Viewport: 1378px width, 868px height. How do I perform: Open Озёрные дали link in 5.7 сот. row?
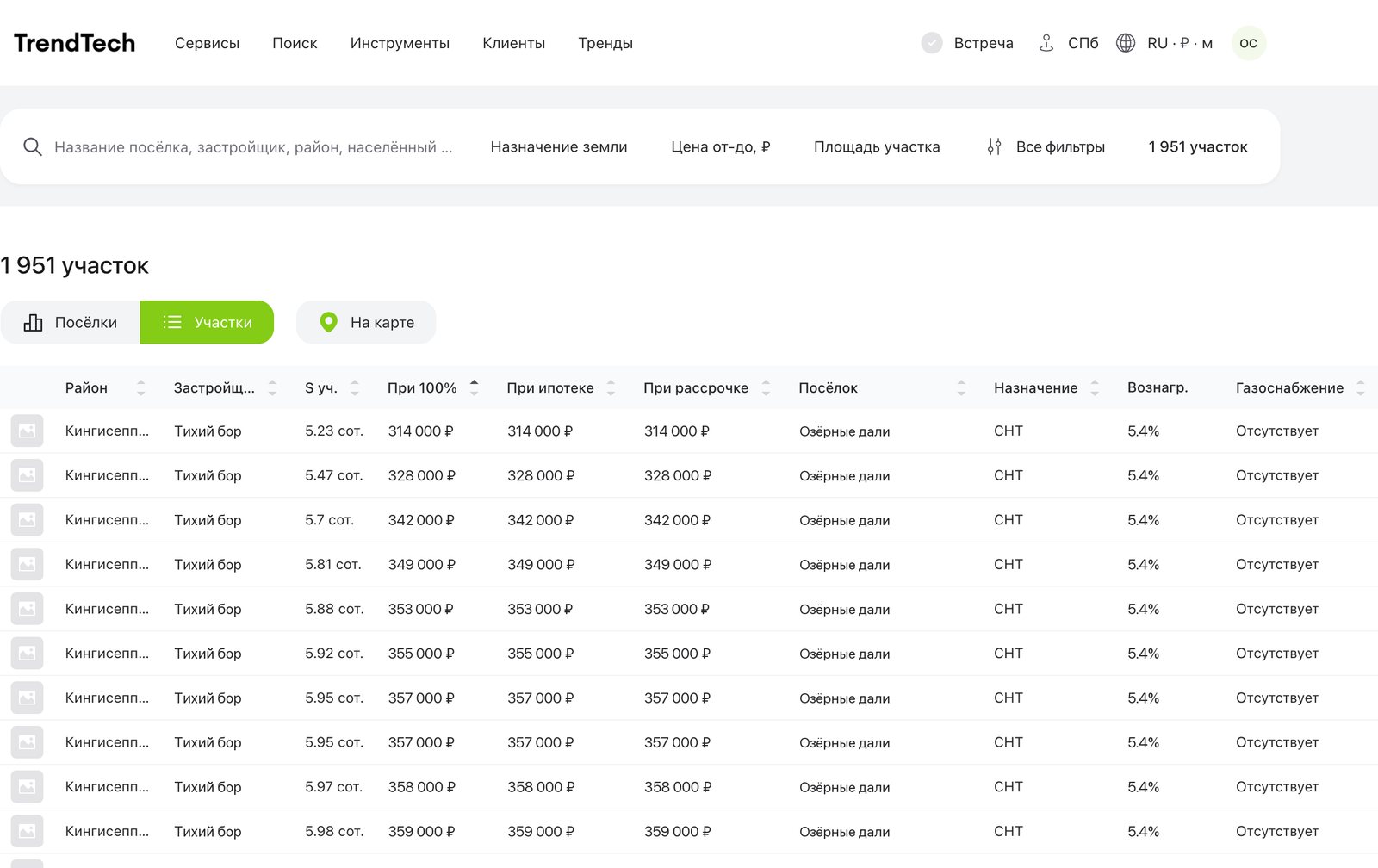pos(844,520)
